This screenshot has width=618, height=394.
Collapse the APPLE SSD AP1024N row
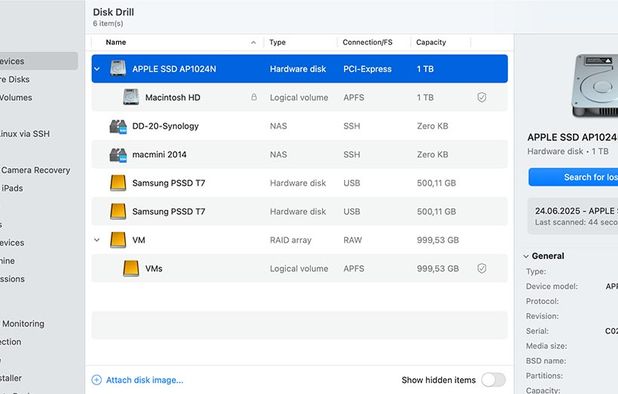click(x=97, y=69)
